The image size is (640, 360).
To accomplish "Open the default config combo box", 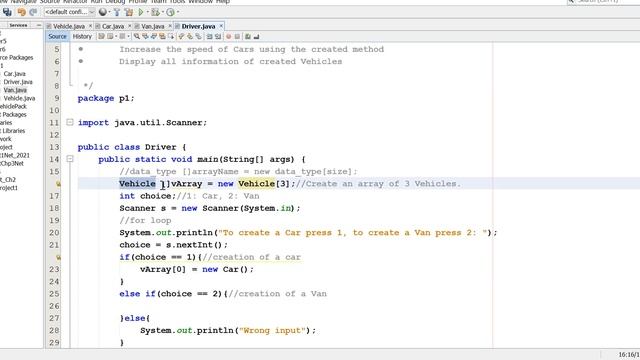I will coord(70,12).
